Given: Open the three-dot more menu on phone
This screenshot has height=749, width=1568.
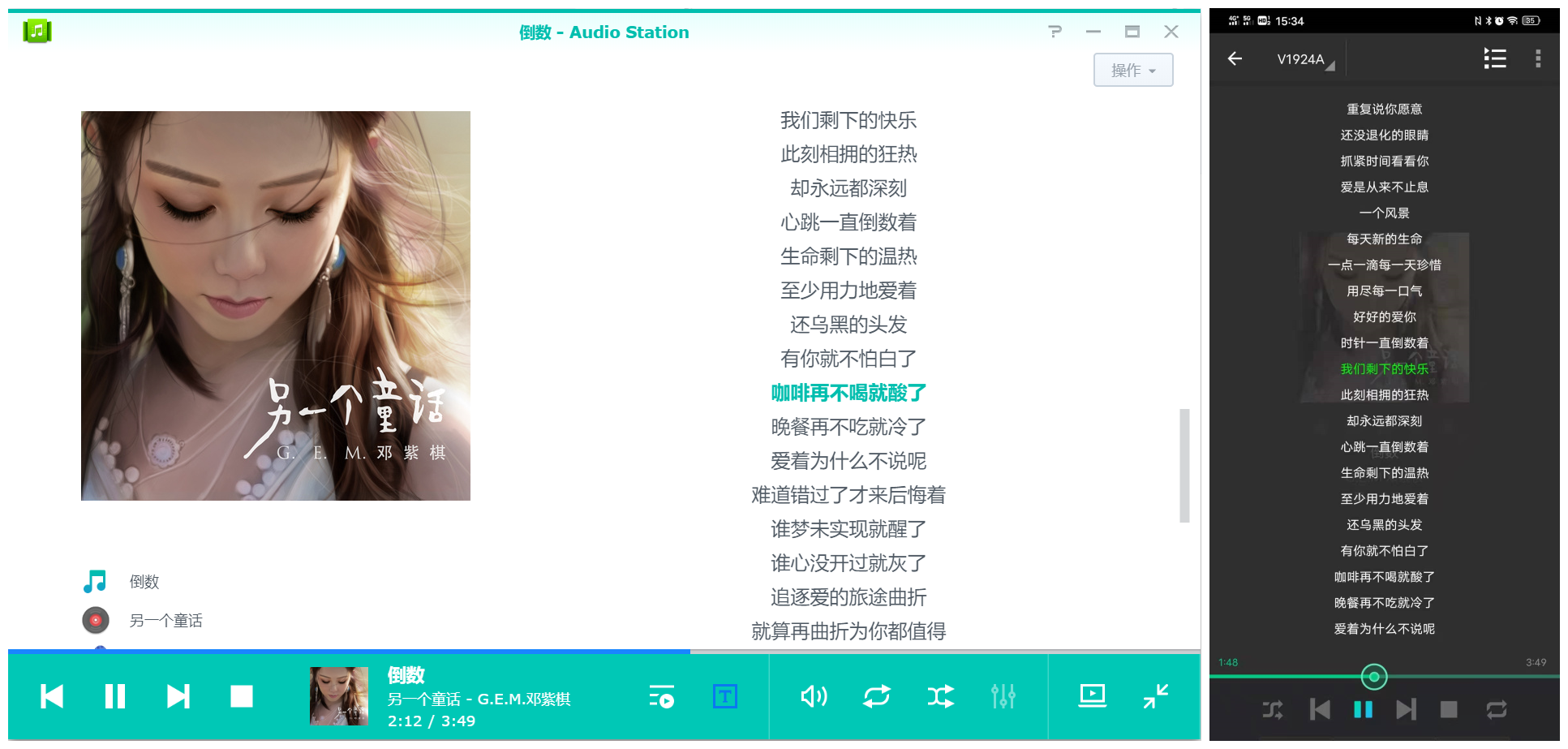Looking at the screenshot, I should coord(1538,58).
